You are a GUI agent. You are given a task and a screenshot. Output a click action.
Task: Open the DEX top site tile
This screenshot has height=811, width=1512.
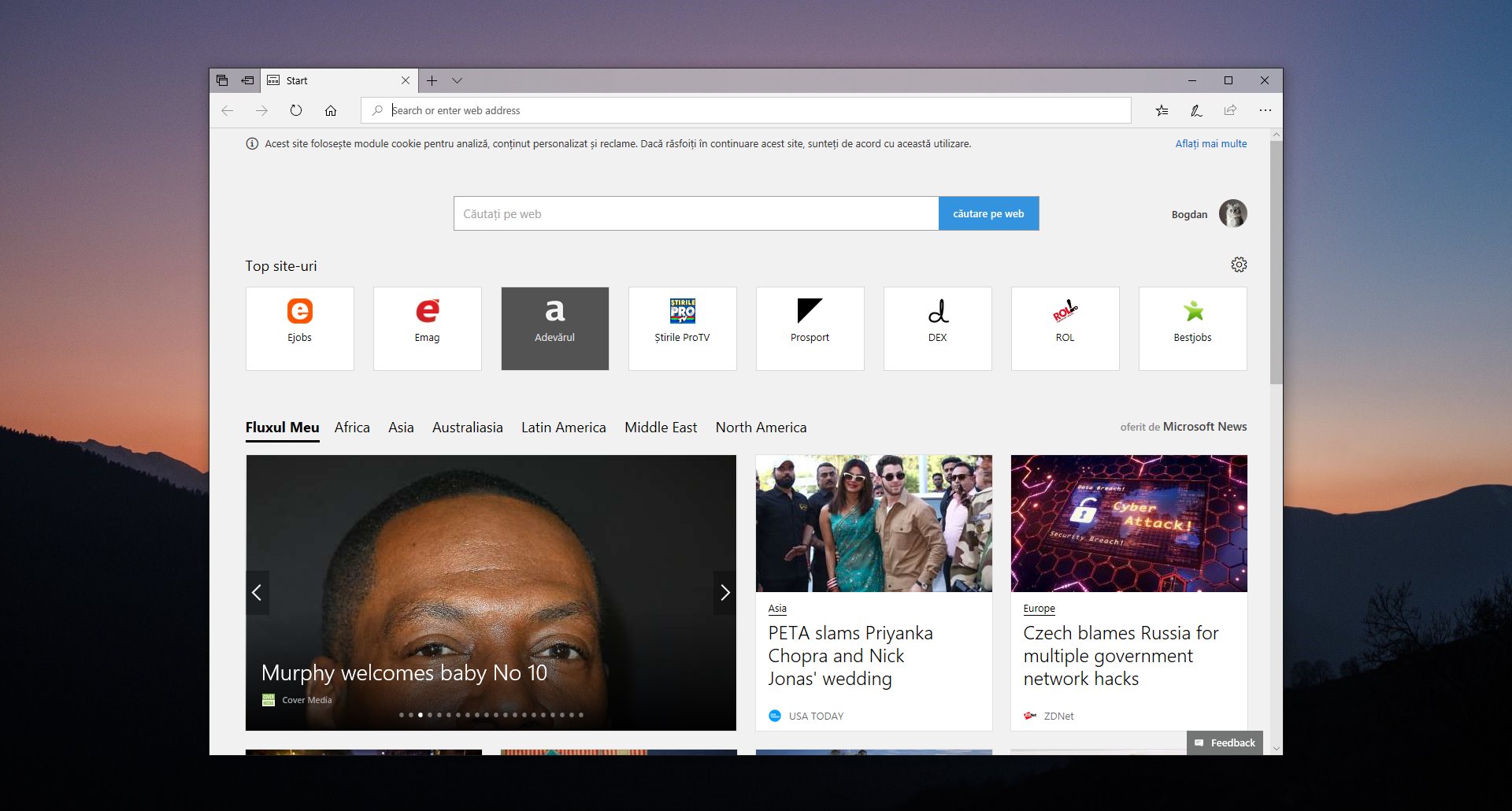937,328
